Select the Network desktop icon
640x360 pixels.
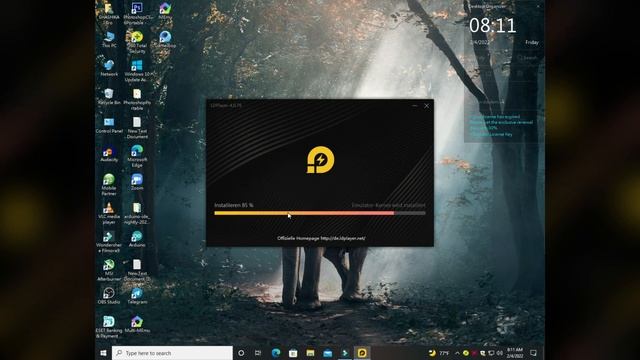point(109,68)
